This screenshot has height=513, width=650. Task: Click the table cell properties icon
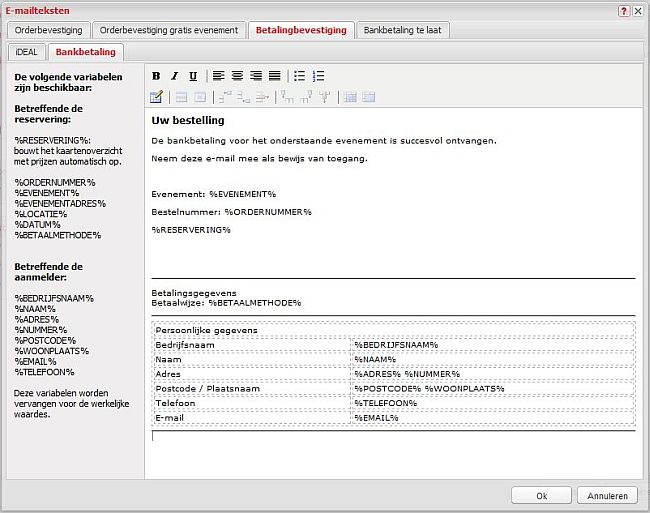pyautogui.click(x=200, y=97)
